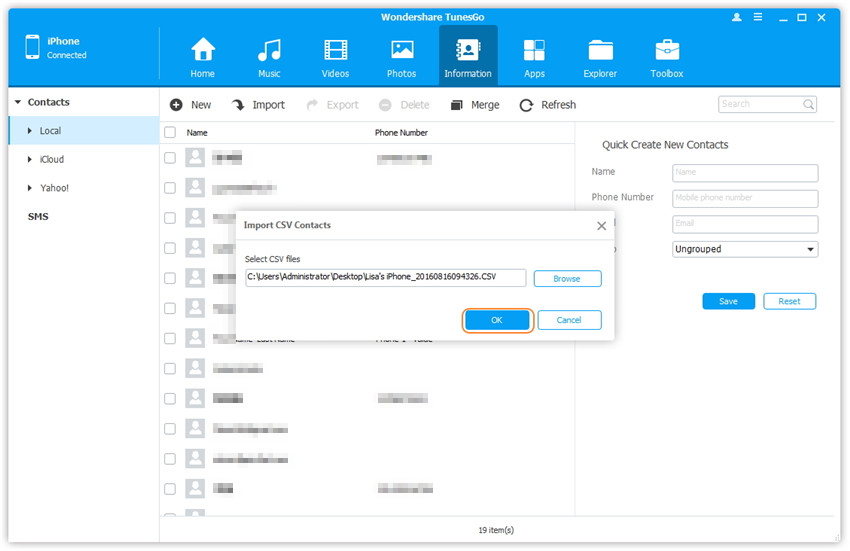Click the CSV file path text field
The height and width of the screenshot is (551, 850).
385,278
